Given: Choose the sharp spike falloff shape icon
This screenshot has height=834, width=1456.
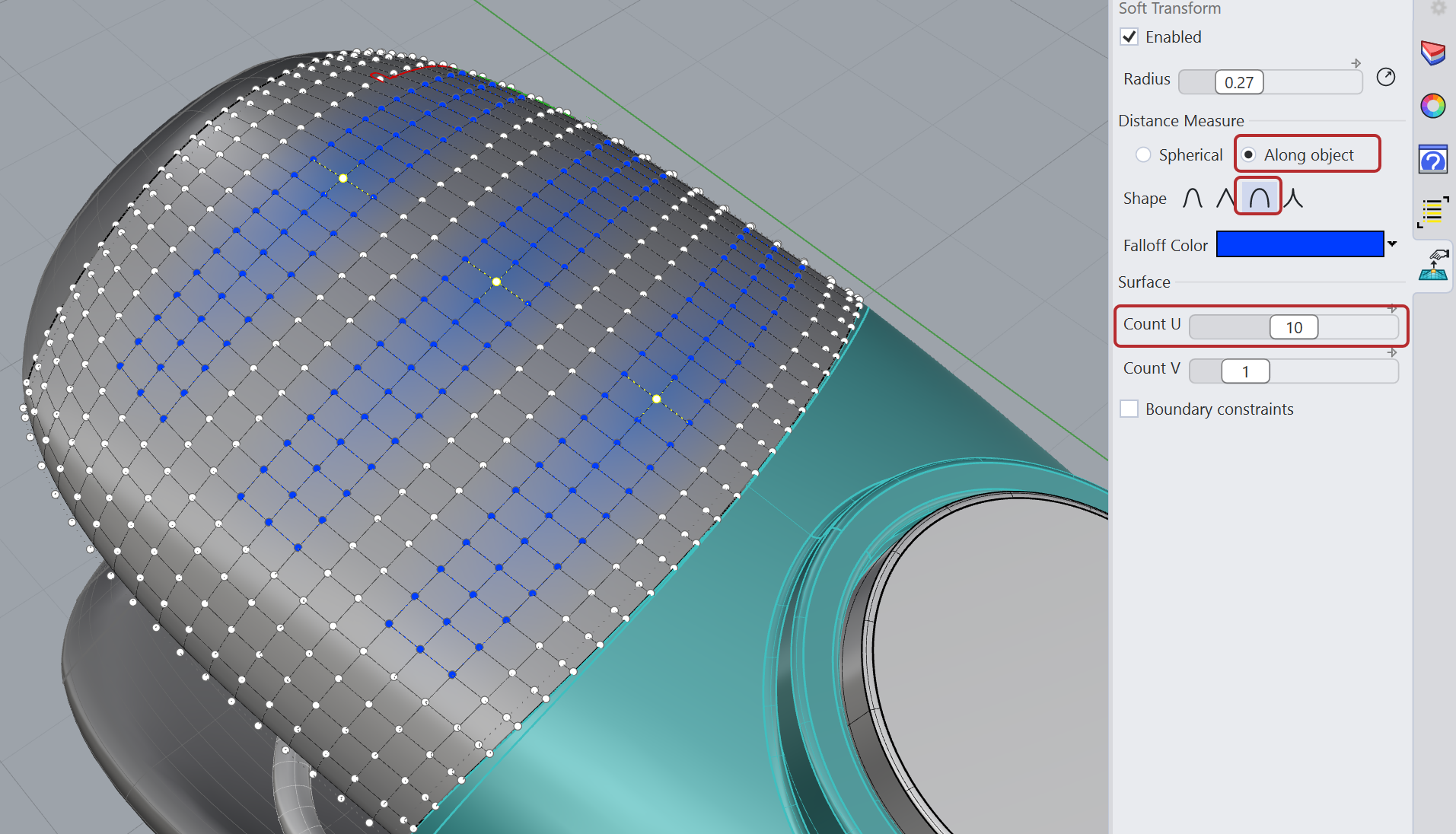Looking at the screenshot, I should click(1294, 199).
